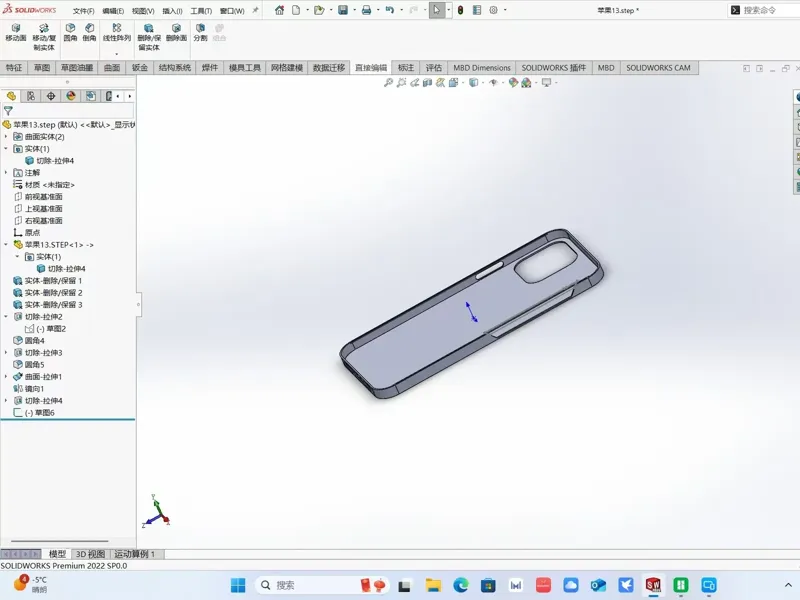Open the 插入(I) menu

coord(172,11)
